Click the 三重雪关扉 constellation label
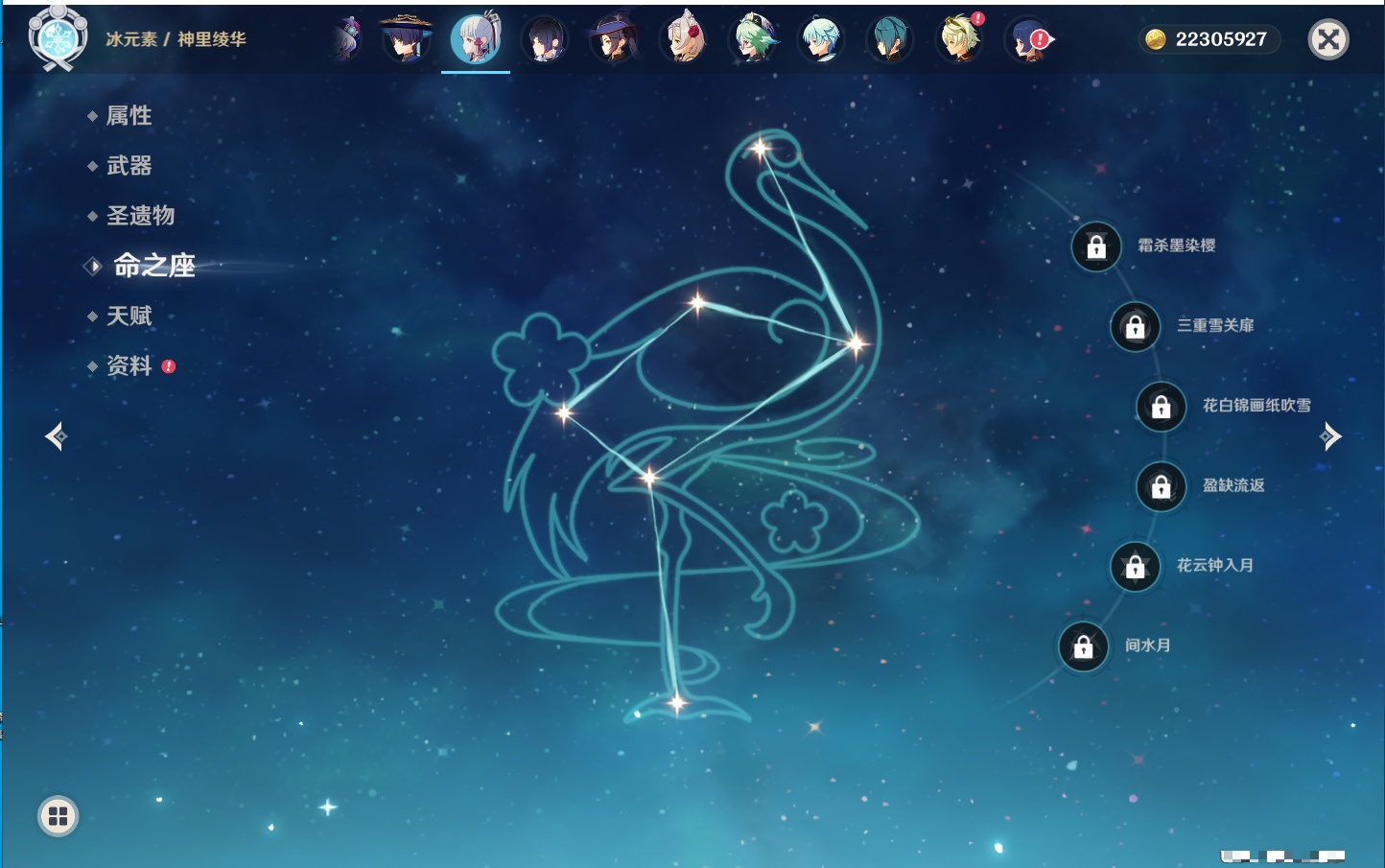 [1216, 325]
